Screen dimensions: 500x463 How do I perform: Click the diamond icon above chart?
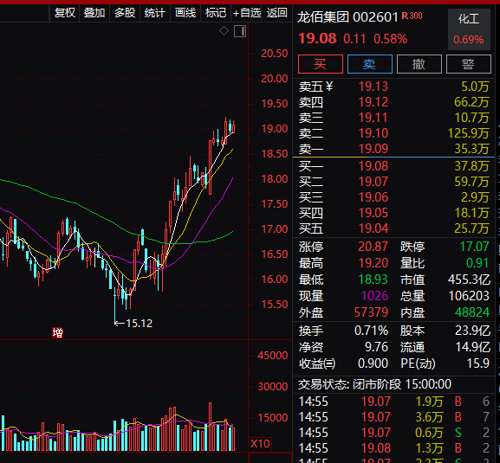pos(224,31)
